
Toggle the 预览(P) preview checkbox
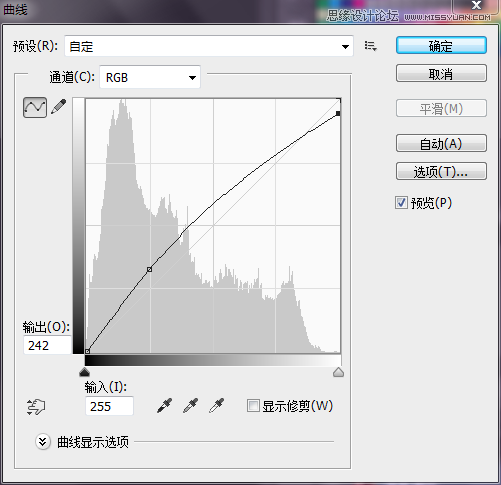[x=401, y=203]
